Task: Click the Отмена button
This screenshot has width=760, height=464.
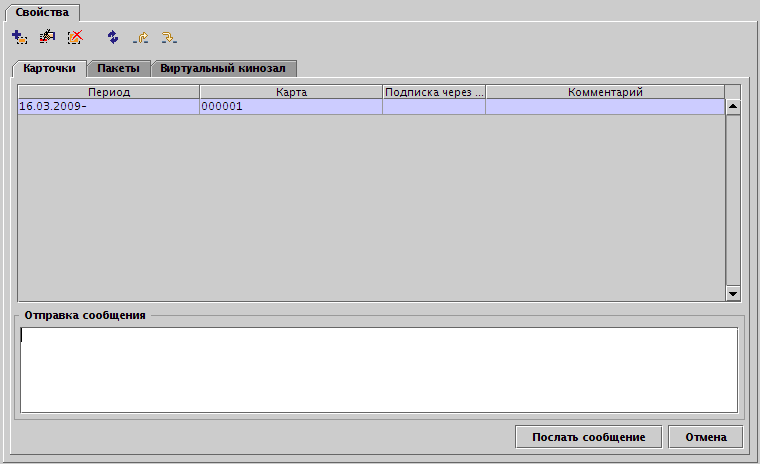Action: (x=706, y=437)
